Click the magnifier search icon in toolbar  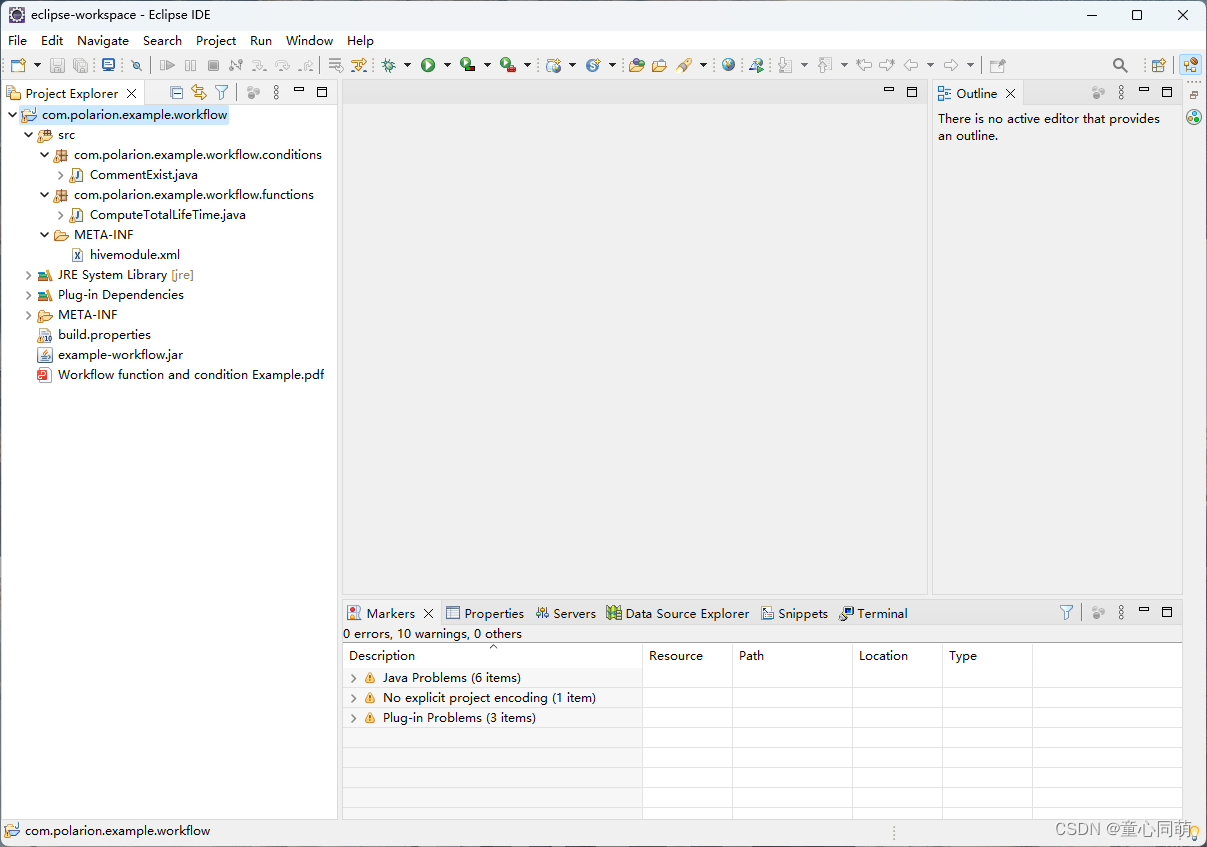pos(1120,65)
